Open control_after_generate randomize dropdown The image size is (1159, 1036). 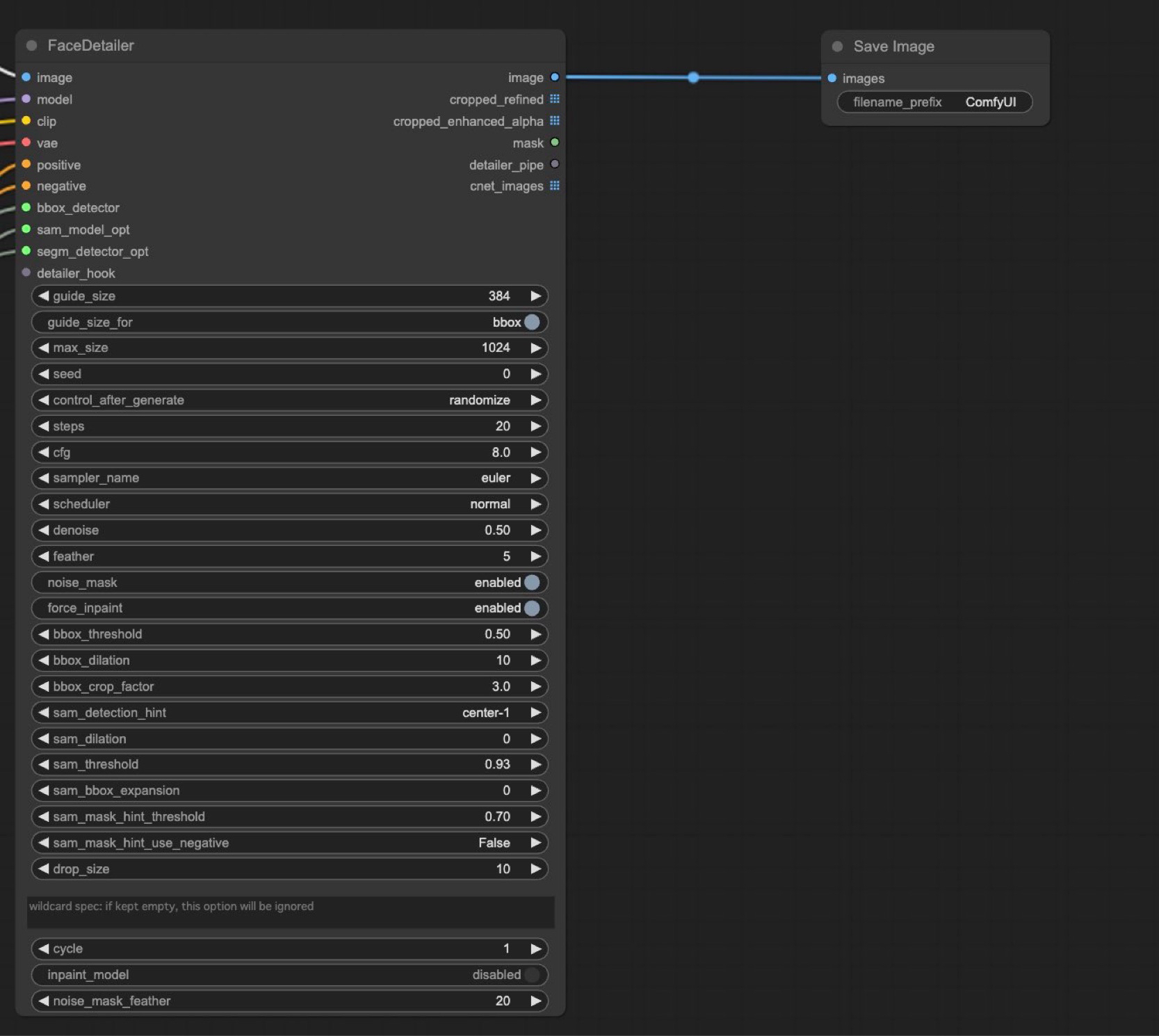289,400
